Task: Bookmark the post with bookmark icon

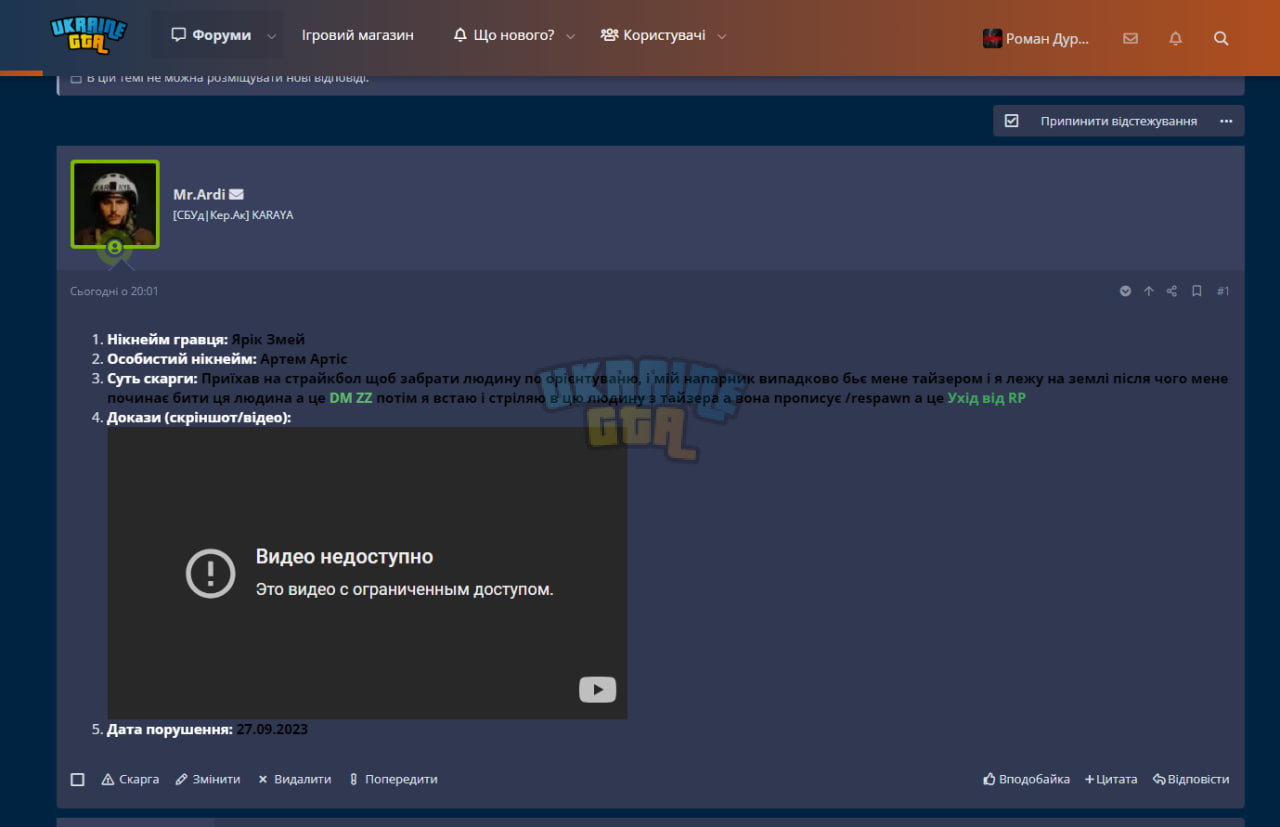Action: click(x=1196, y=291)
